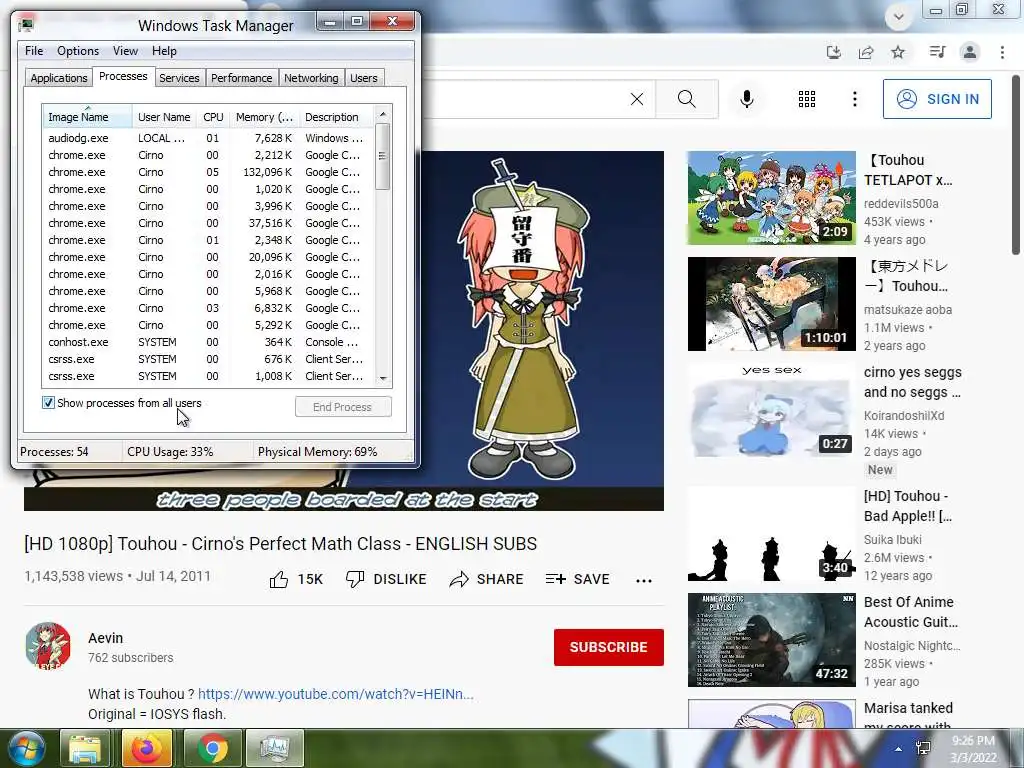Clear the YouTube search box with X
The height and width of the screenshot is (768, 1024).
point(637,99)
